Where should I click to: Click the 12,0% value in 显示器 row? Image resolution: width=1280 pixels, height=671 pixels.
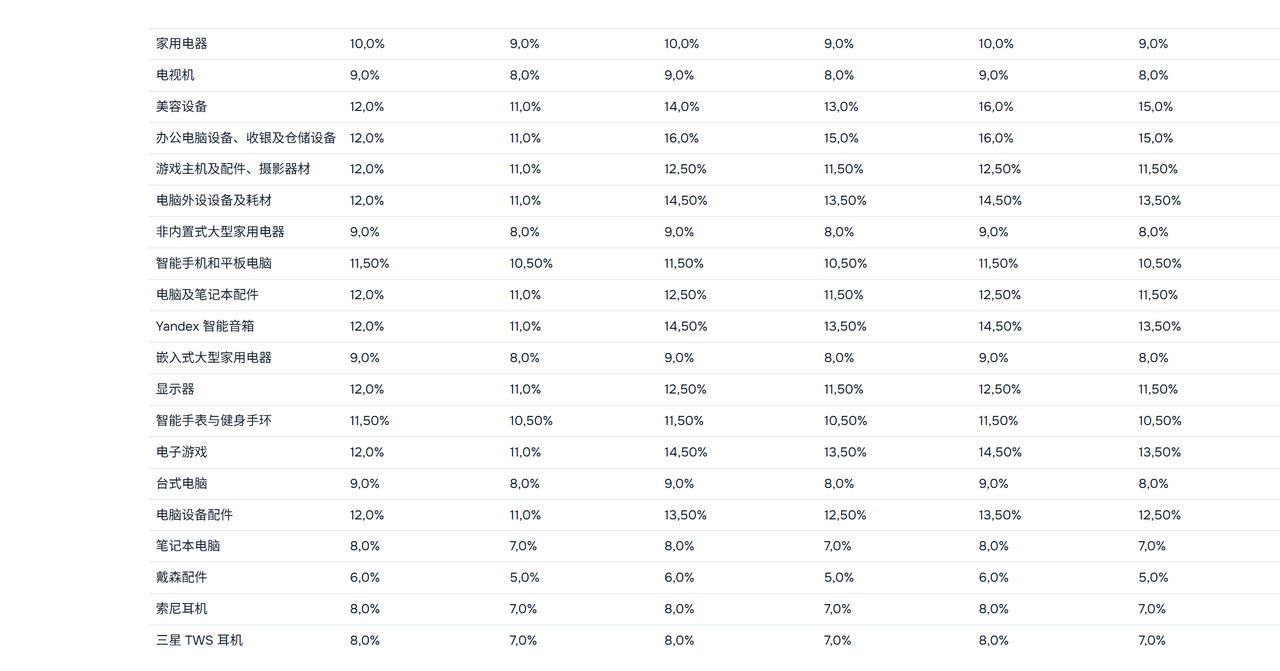(367, 389)
